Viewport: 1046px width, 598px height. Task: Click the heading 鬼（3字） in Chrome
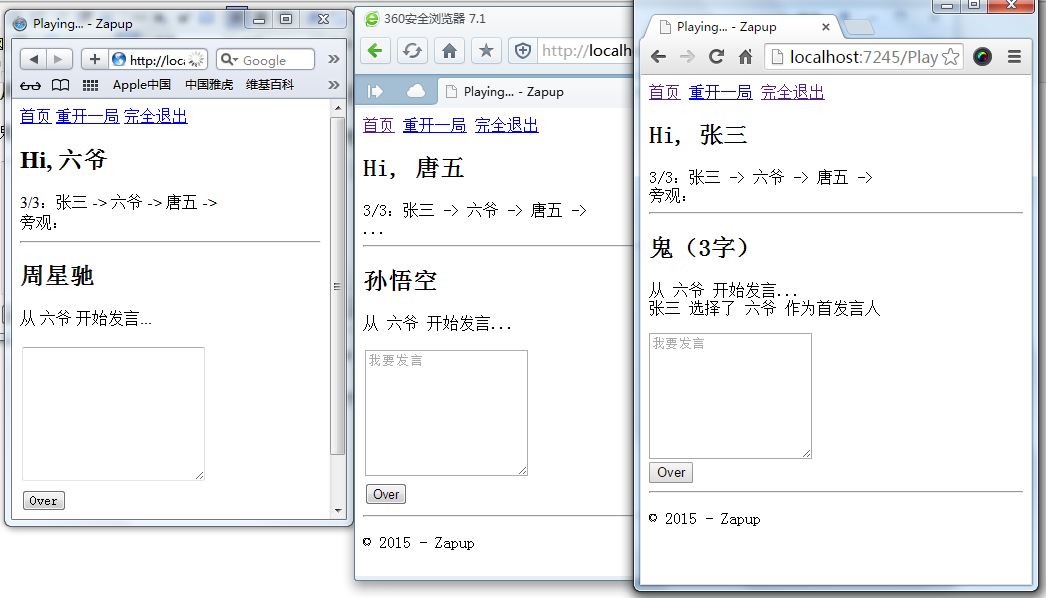699,248
